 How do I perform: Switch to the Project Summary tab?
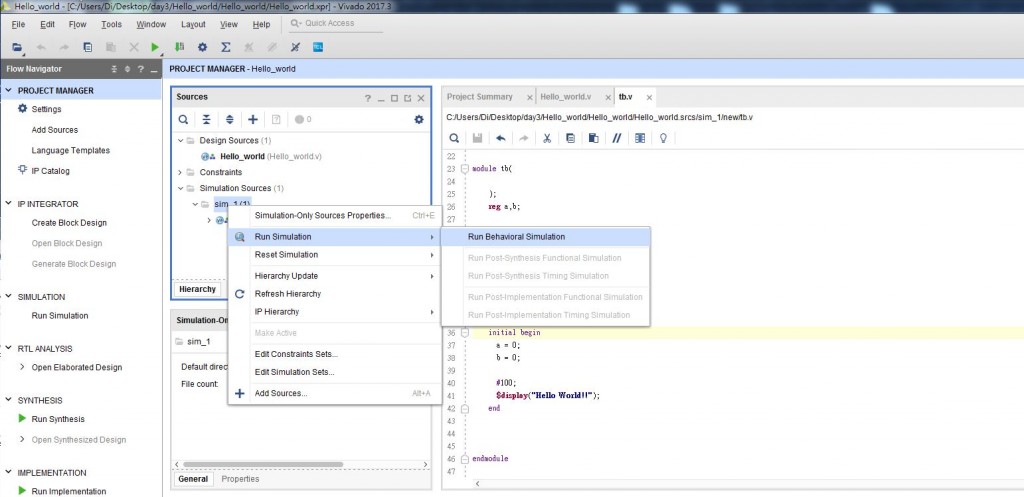pos(479,97)
